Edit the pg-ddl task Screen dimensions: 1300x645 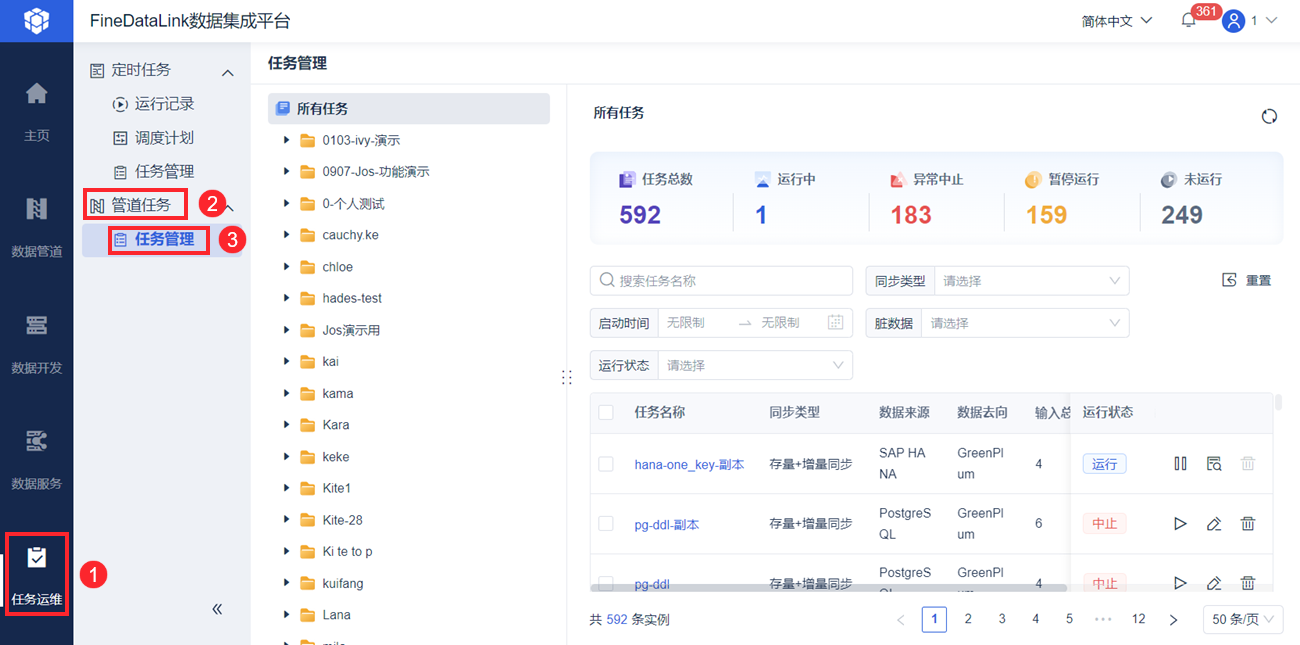[1214, 583]
